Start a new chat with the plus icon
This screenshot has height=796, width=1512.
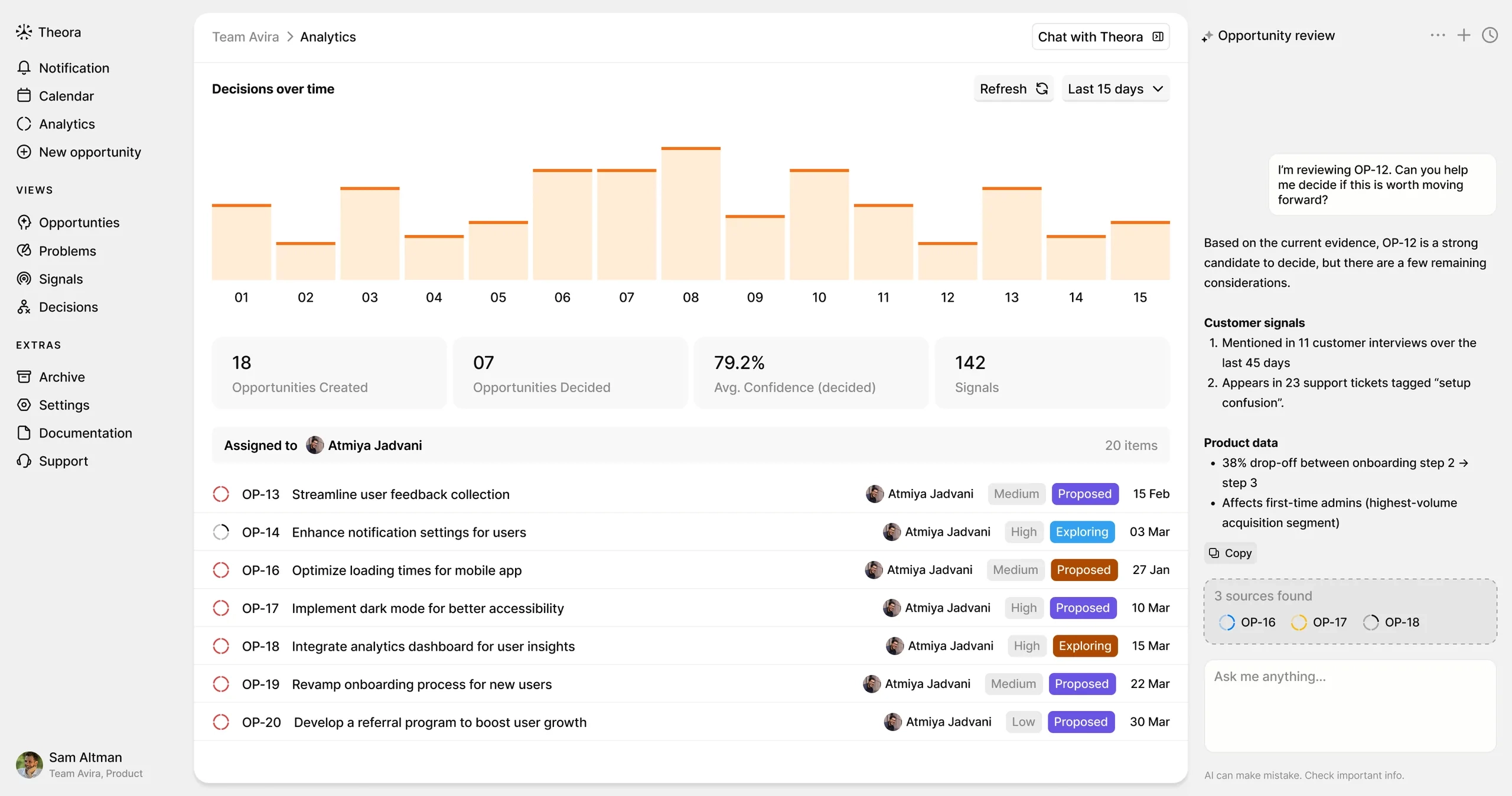1464,35
